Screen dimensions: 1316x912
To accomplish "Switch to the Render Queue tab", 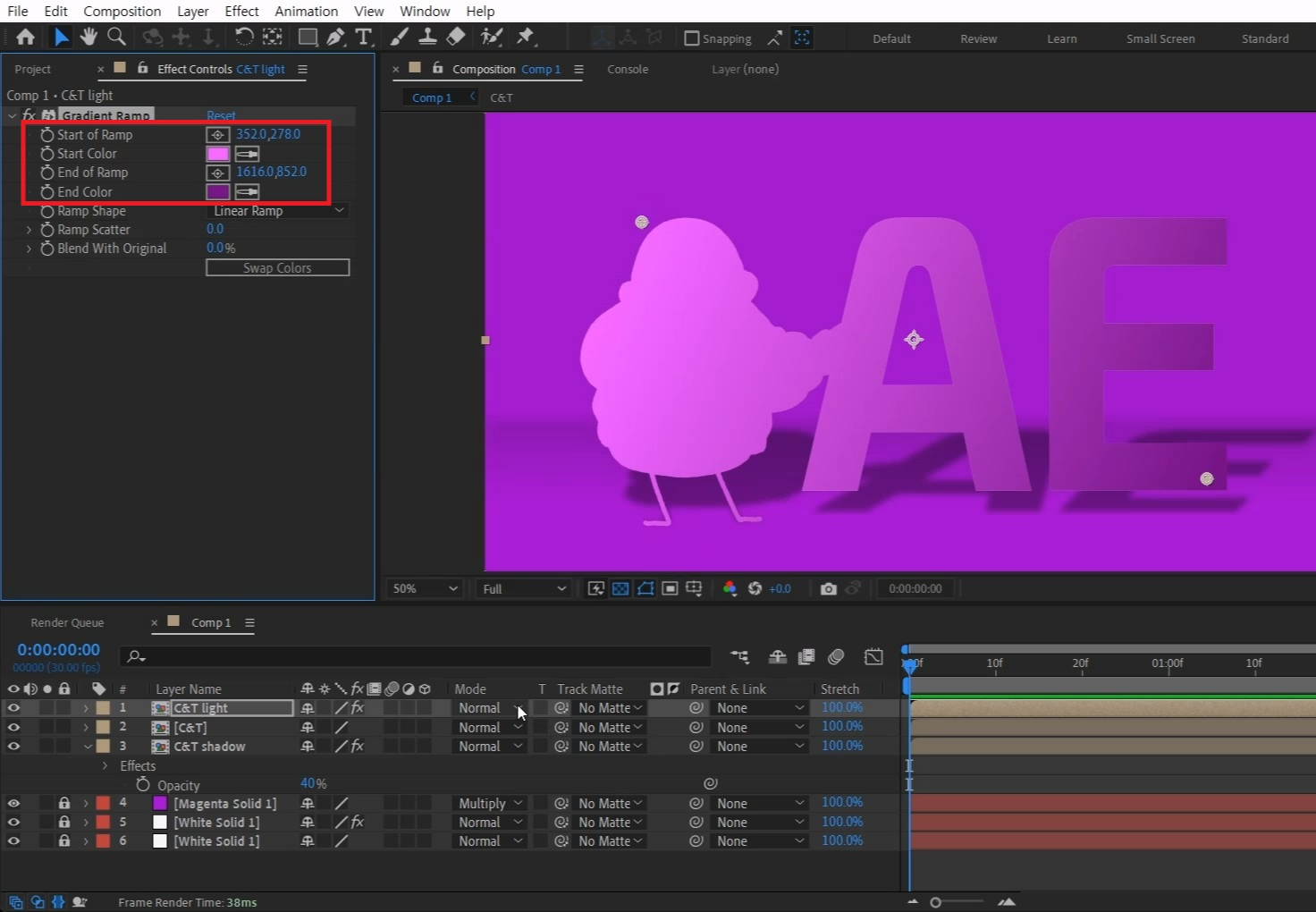I will 67,622.
